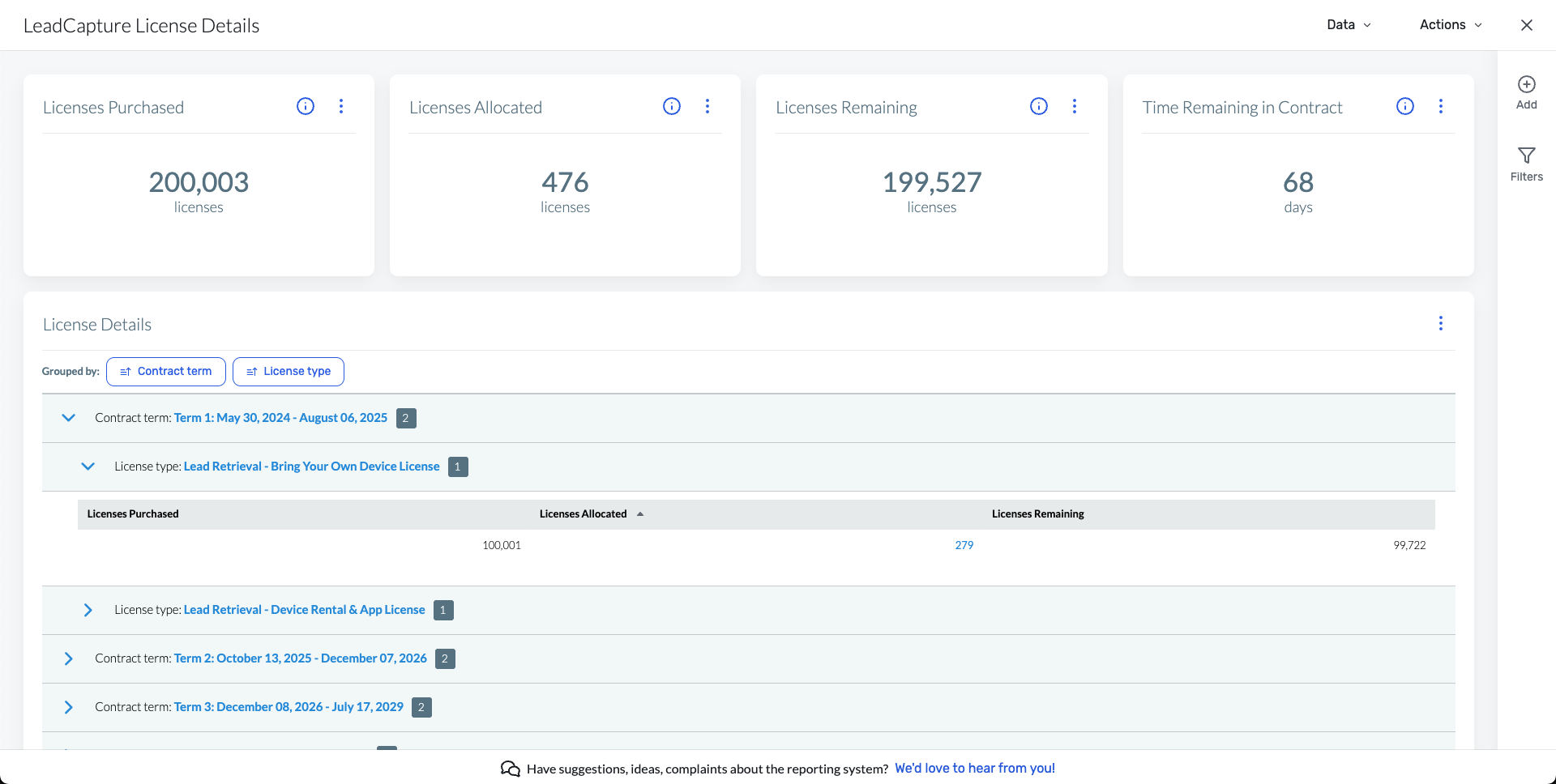The image size is (1556, 784).
Task: Click the 476 licenses value
Action: coord(565,183)
